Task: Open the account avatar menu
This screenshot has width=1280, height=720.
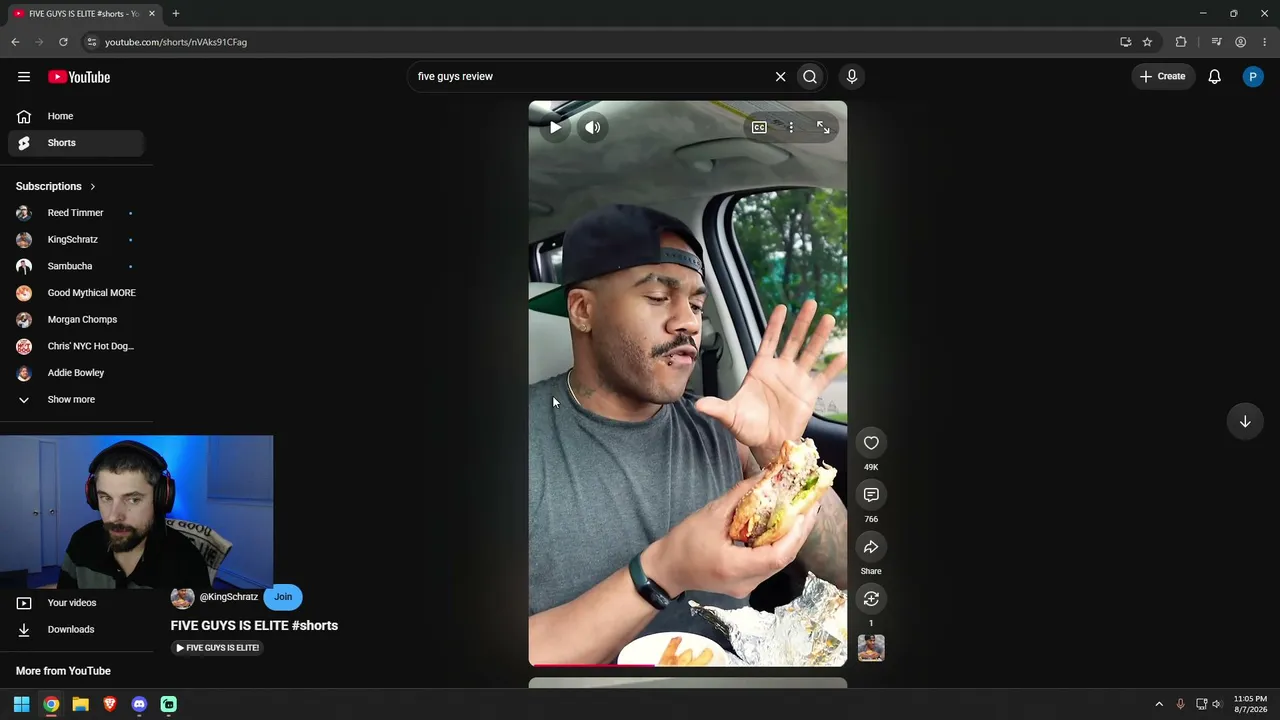Action: [1253, 77]
